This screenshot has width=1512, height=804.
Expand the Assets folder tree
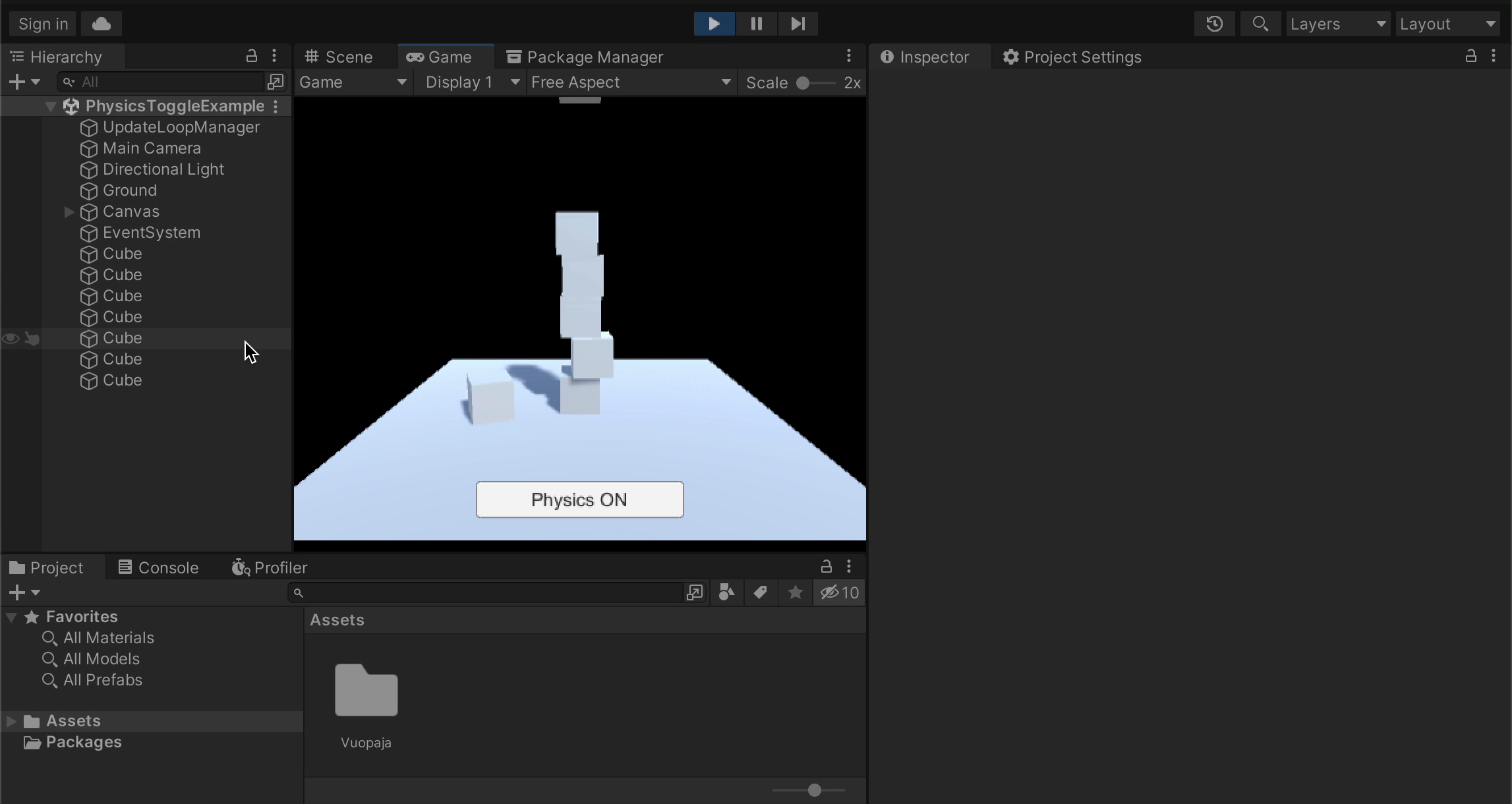11,721
